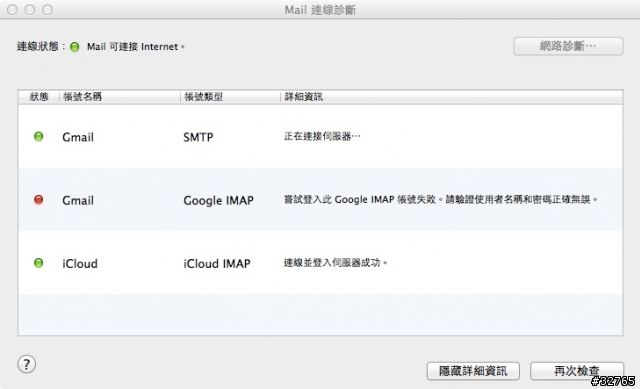The image size is (640, 389).
Task: Click the green status dot for iCloud
Action: pos(38,263)
